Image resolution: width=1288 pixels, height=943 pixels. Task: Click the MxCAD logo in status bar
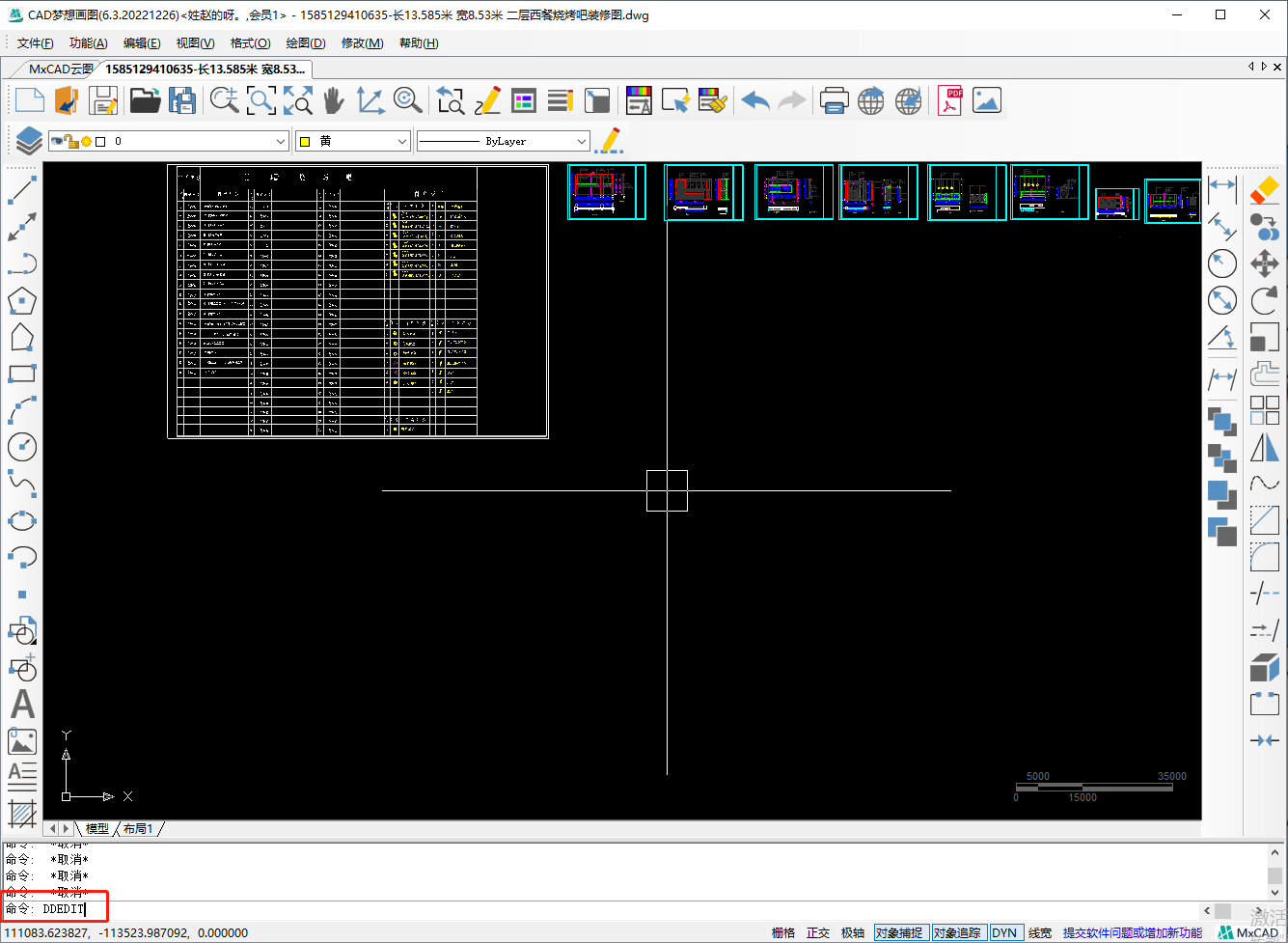point(1249,933)
